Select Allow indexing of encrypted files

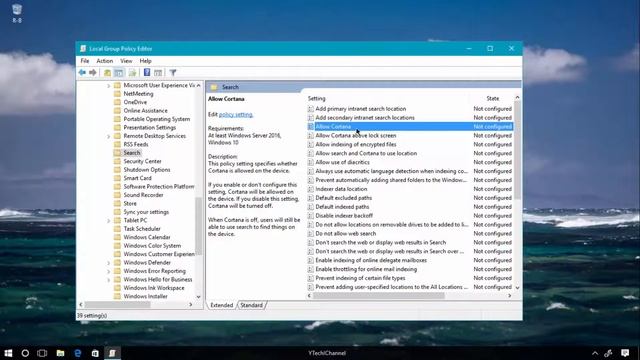[x=356, y=144]
